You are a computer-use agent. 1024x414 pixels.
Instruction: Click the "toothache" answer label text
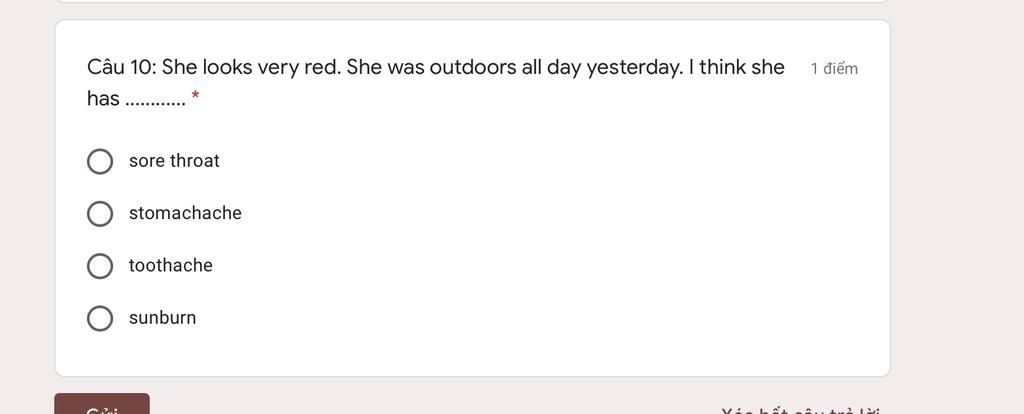click(170, 265)
